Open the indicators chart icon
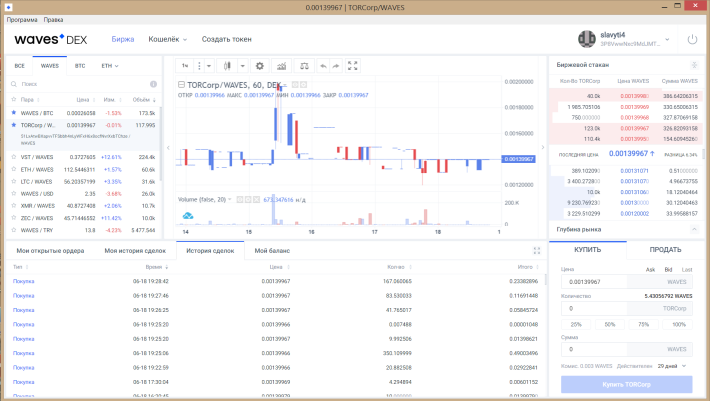Screen dimensions: 710x401 pos(282,66)
